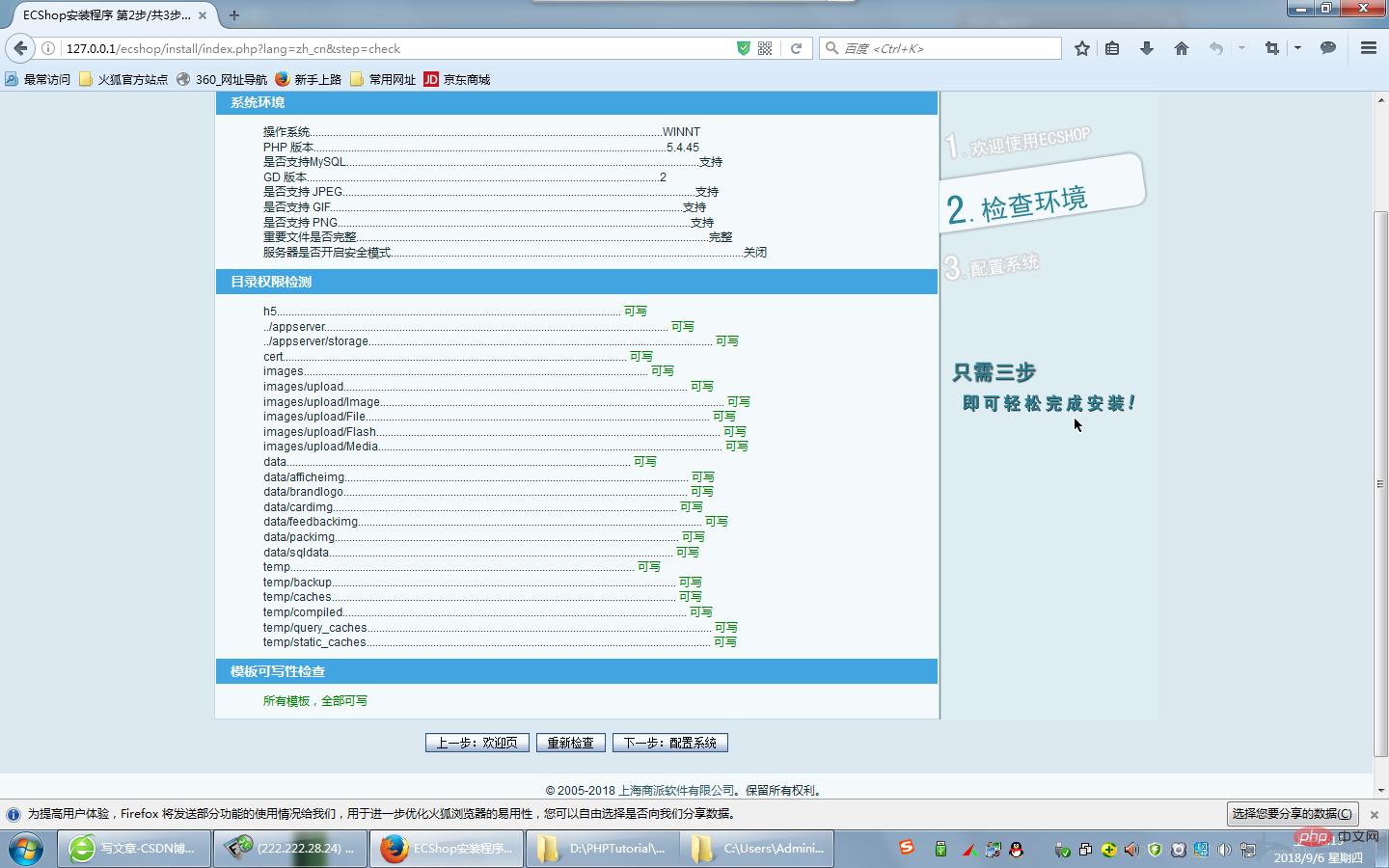
Task: Dismiss the Firefox data sharing notification
Action: click(x=1375, y=815)
